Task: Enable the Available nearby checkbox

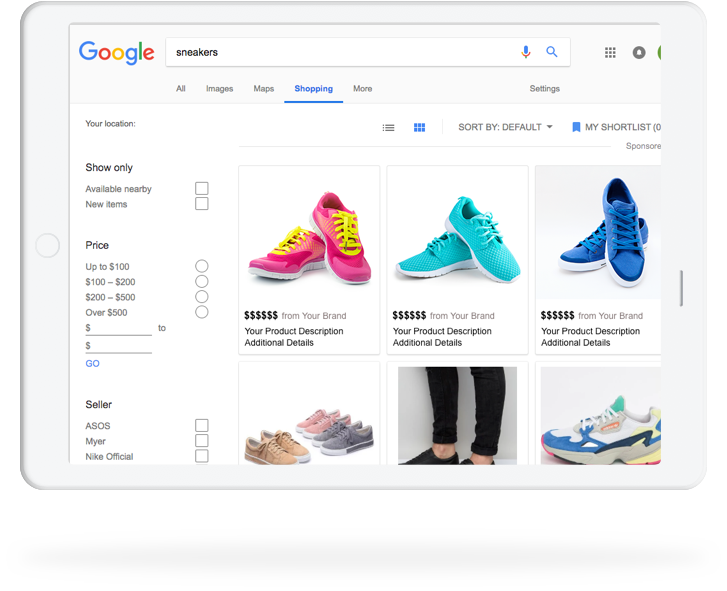Action: click(x=202, y=189)
